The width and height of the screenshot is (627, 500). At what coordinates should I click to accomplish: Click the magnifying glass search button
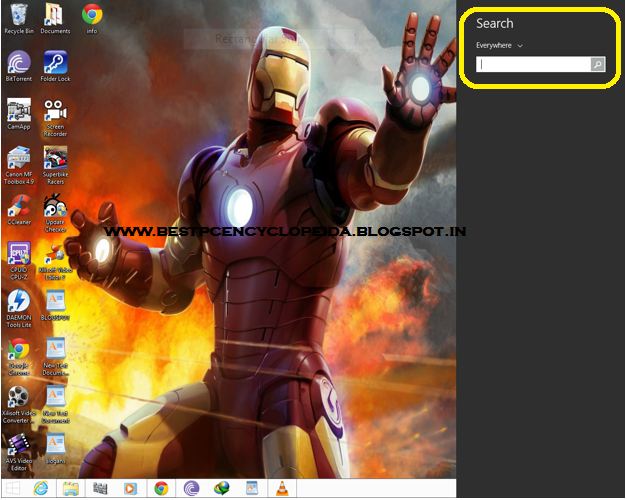pyautogui.click(x=598, y=64)
